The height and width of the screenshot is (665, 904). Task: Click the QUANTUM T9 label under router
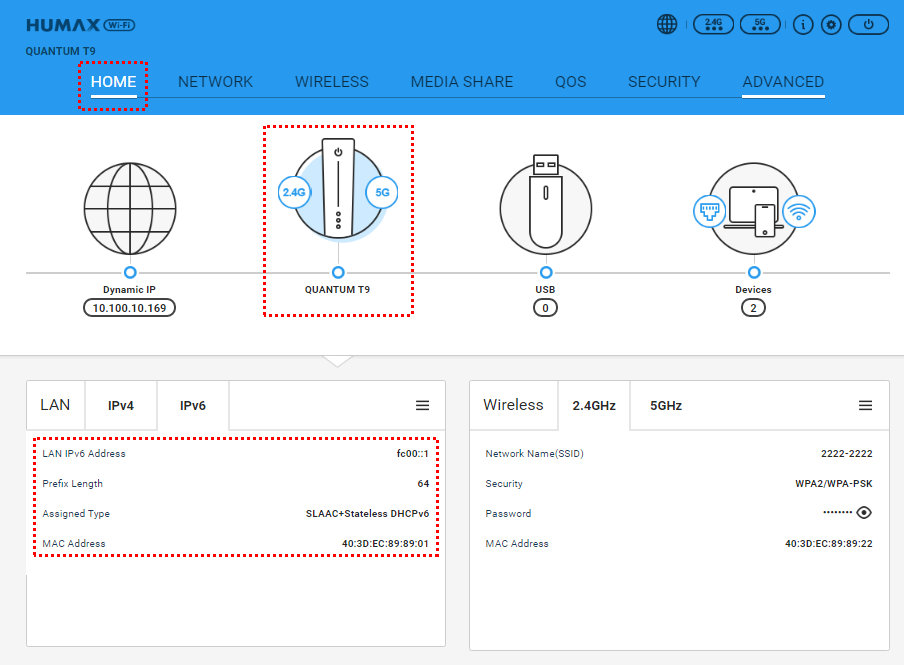[x=337, y=290]
